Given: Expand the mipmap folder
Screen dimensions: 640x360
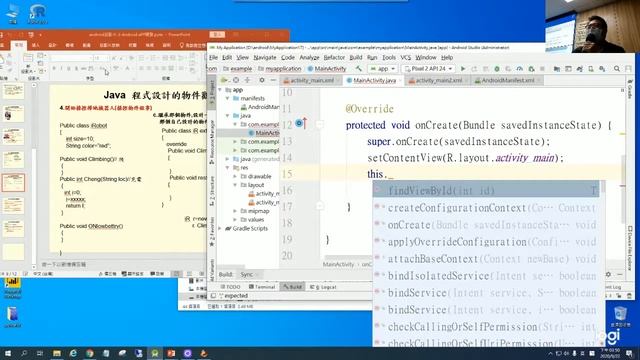Looking at the screenshot, I should (x=235, y=211).
